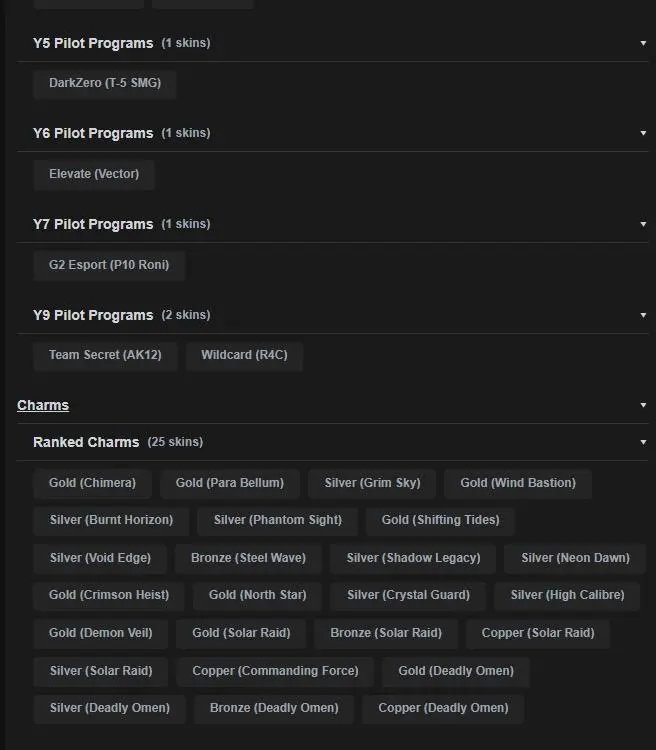This screenshot has width=656, height=750.
Task: Open the Charms heading link
Action: pos(43,405)
